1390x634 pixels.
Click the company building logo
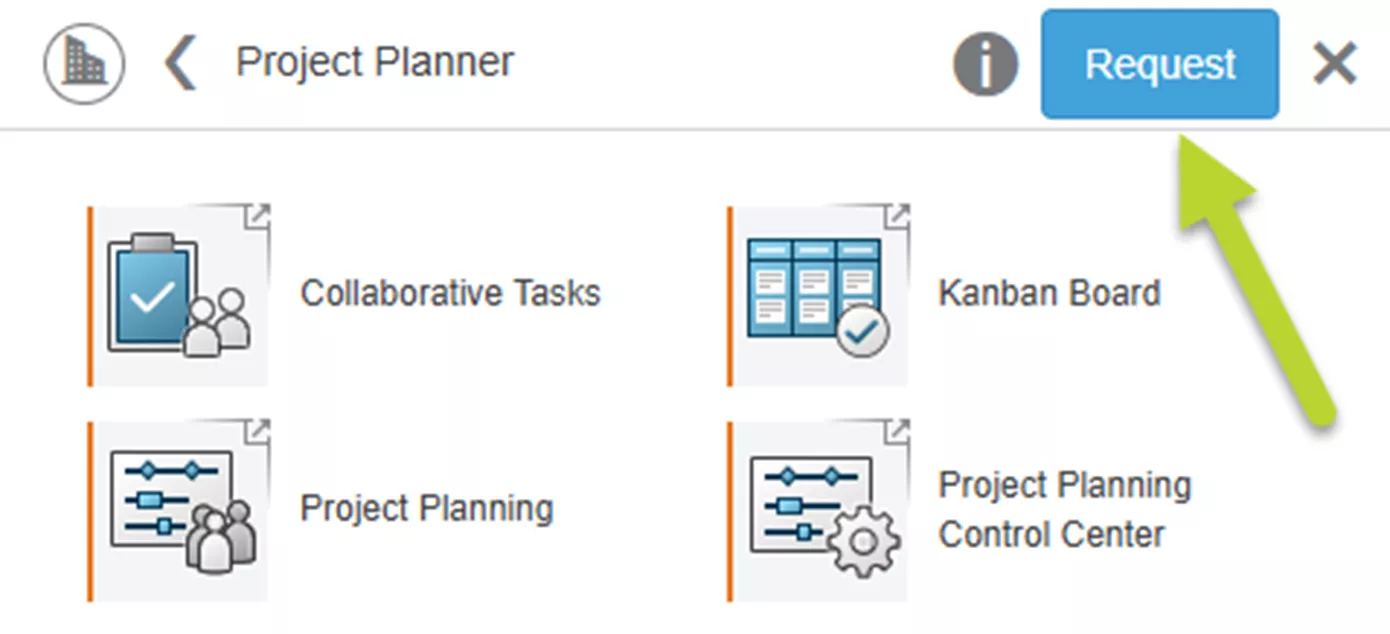pyautogui.click(x=83, y=62)
